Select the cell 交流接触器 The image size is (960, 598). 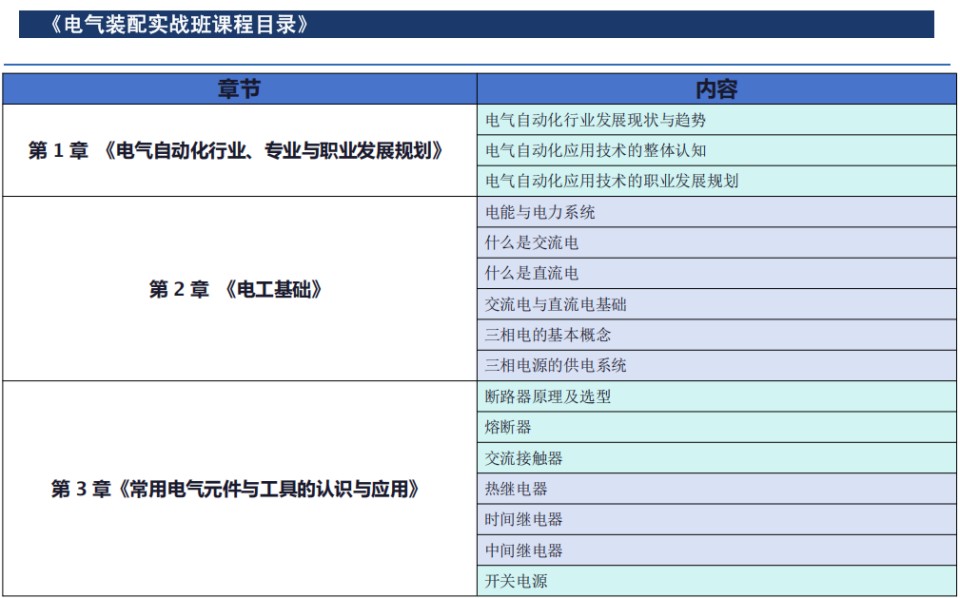pyautogui.click(x=716, y=458)
